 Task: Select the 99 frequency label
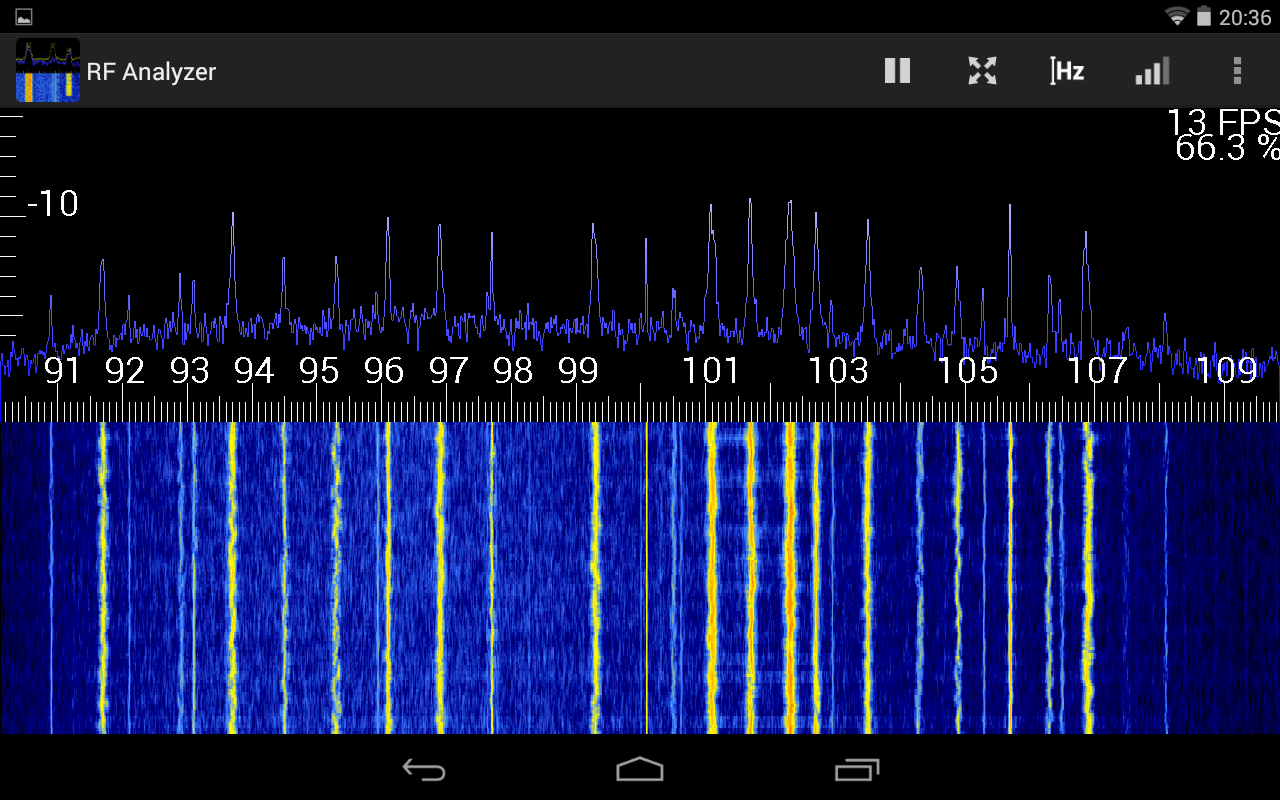pos(578,371)
